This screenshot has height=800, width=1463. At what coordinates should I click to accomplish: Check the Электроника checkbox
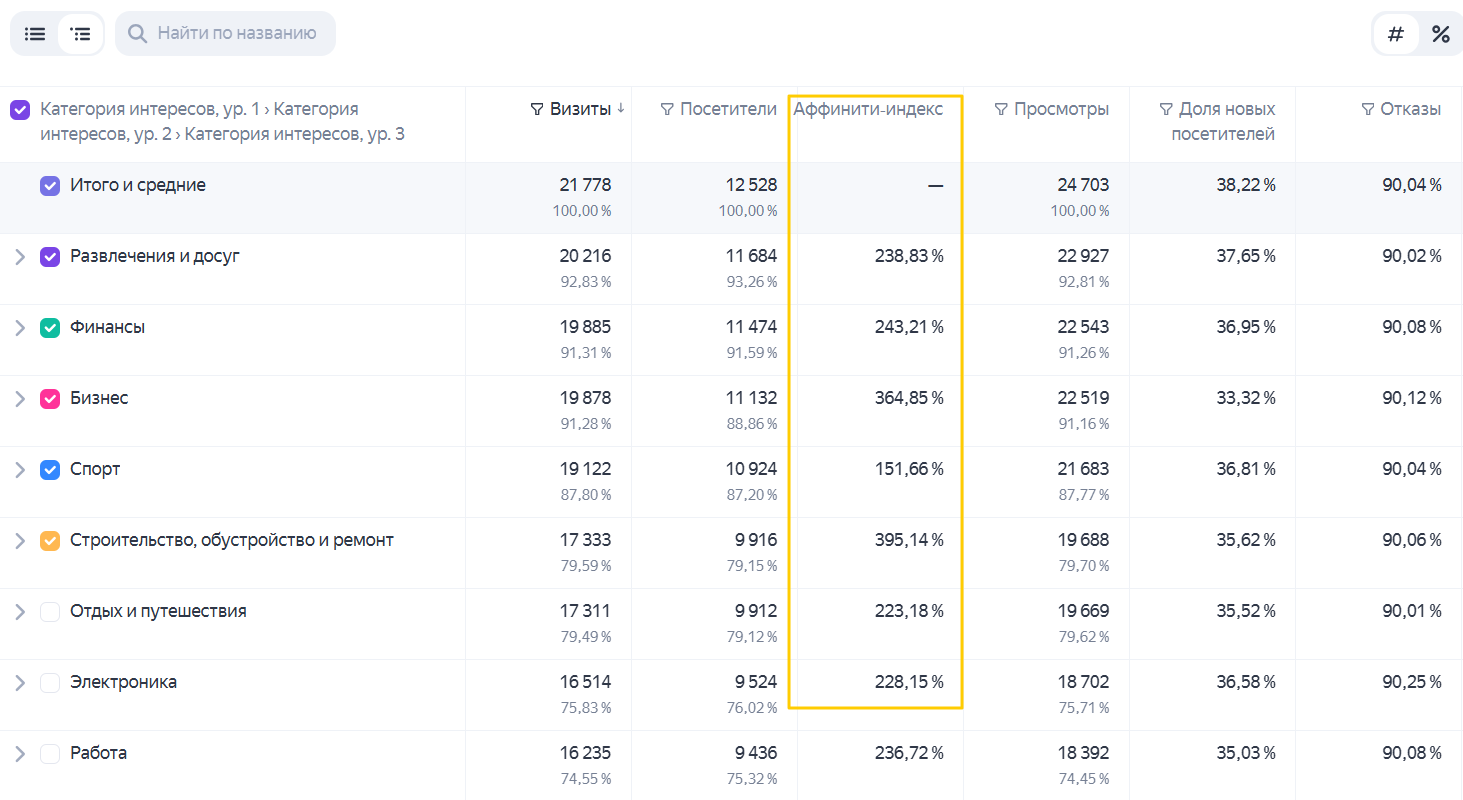click(50, 683)
